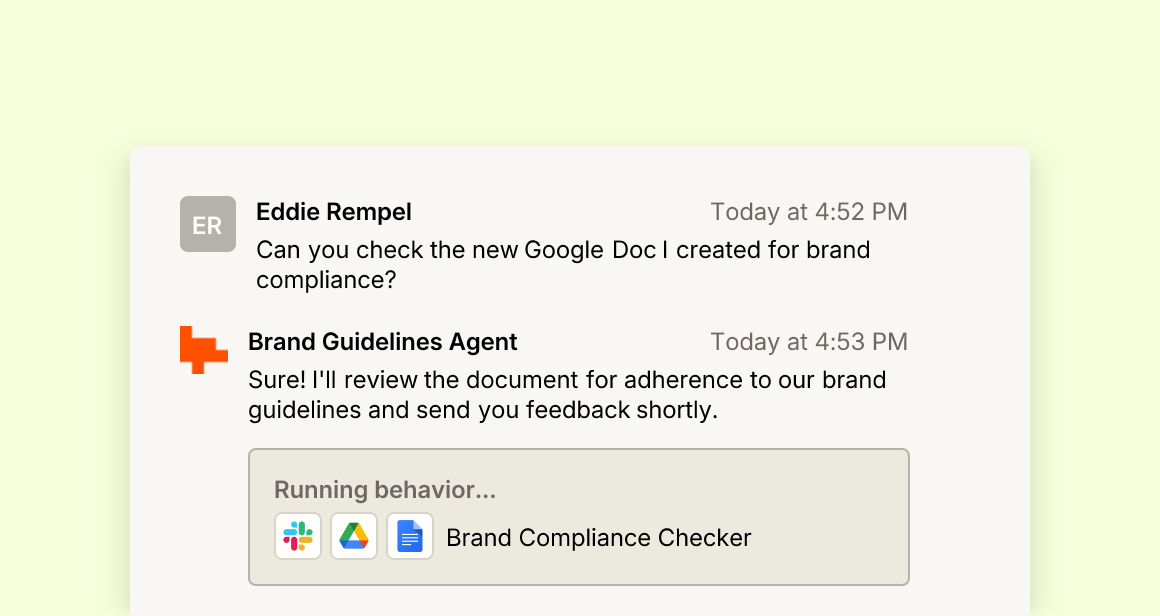This screenshot has width=1160, height=616.
Task: Click the Slack icon in behavior card
Action: (298, 536)
